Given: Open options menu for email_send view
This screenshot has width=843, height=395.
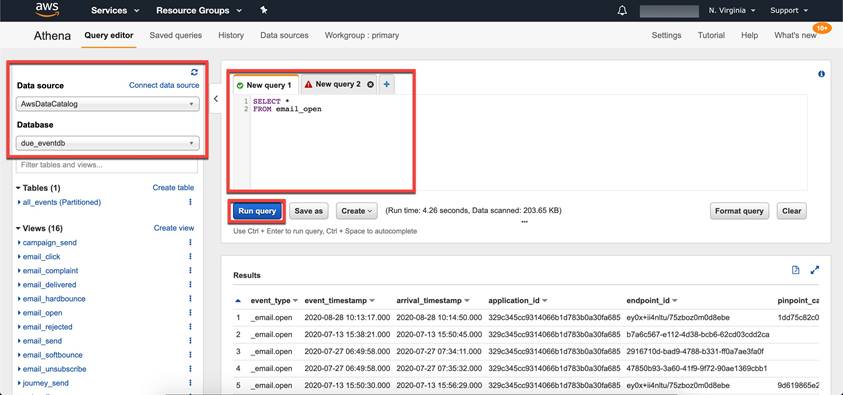Looking at the screenshot, I should pyautogui.click(x=190, y=341).
